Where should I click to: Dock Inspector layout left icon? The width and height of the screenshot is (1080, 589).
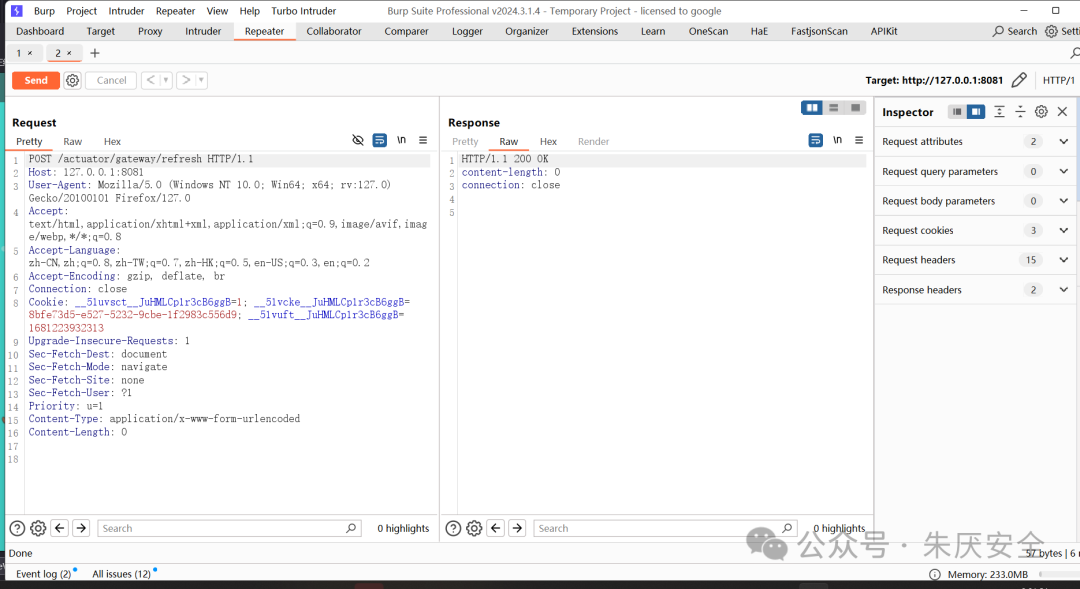click(957, 112)
